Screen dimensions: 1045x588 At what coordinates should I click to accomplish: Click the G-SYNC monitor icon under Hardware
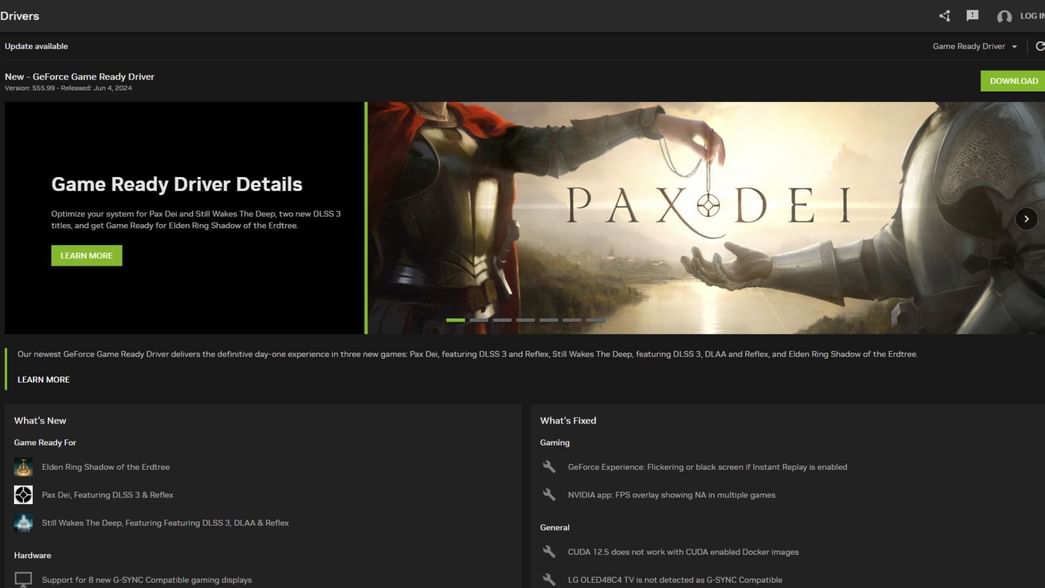[23, 579]
